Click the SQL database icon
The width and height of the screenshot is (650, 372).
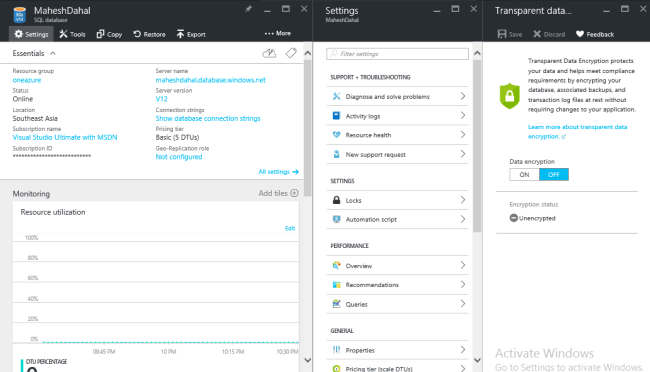[19, 15]
